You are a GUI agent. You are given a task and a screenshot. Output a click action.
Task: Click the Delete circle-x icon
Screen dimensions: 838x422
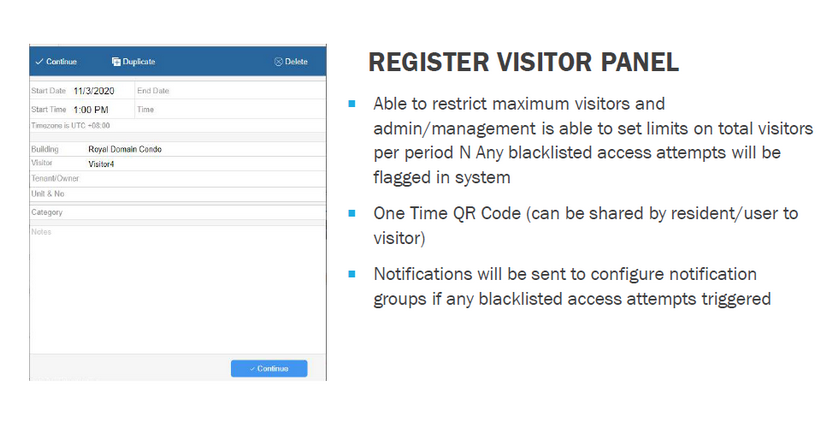coord(278,62)
